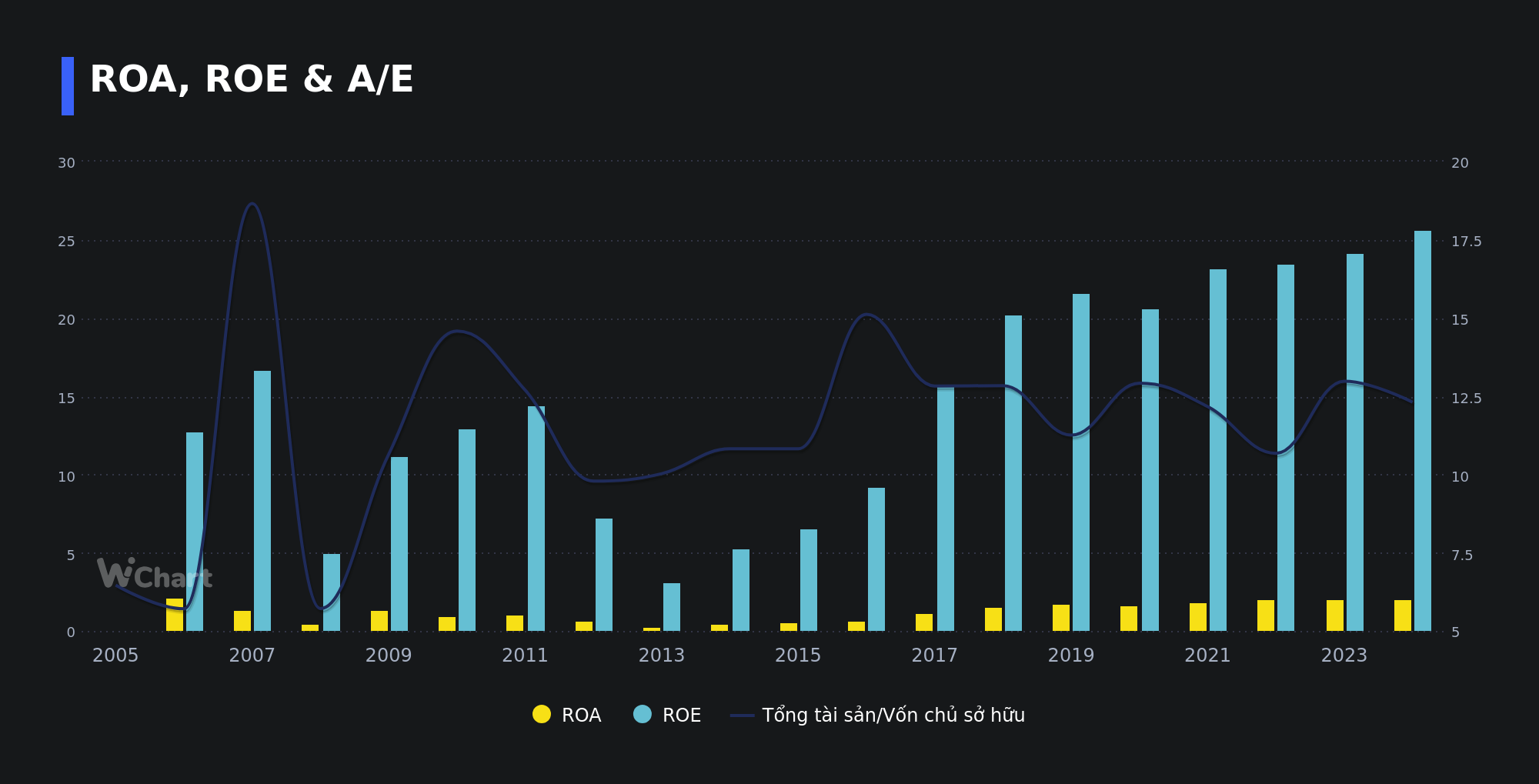The width and height of the screenshot is (1539, 784).
Task: Select the 2021 x-axis label
Action: click(1207, 656)
